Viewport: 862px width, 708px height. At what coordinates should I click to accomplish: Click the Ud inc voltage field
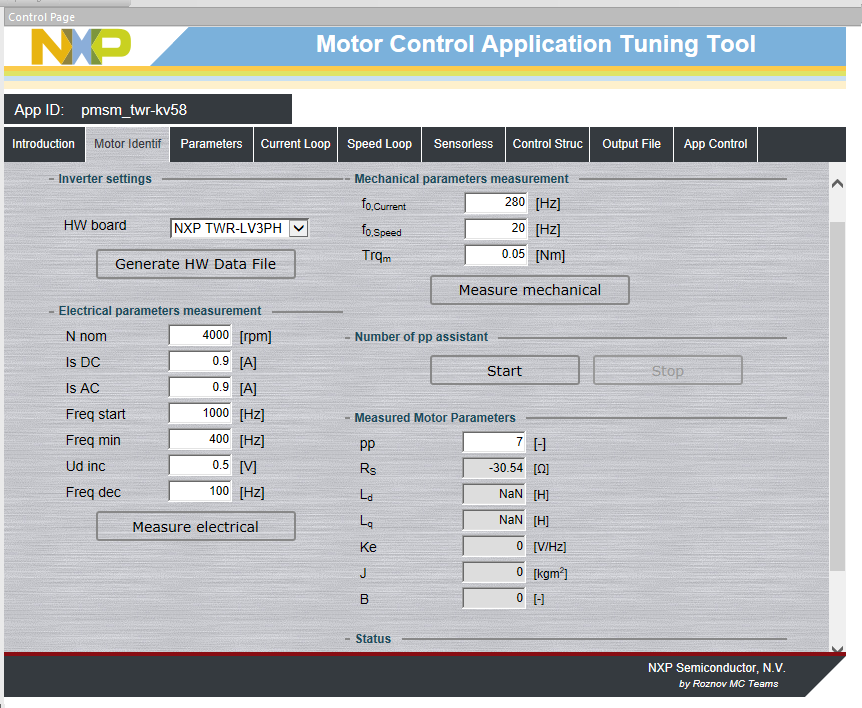(200, 466)
